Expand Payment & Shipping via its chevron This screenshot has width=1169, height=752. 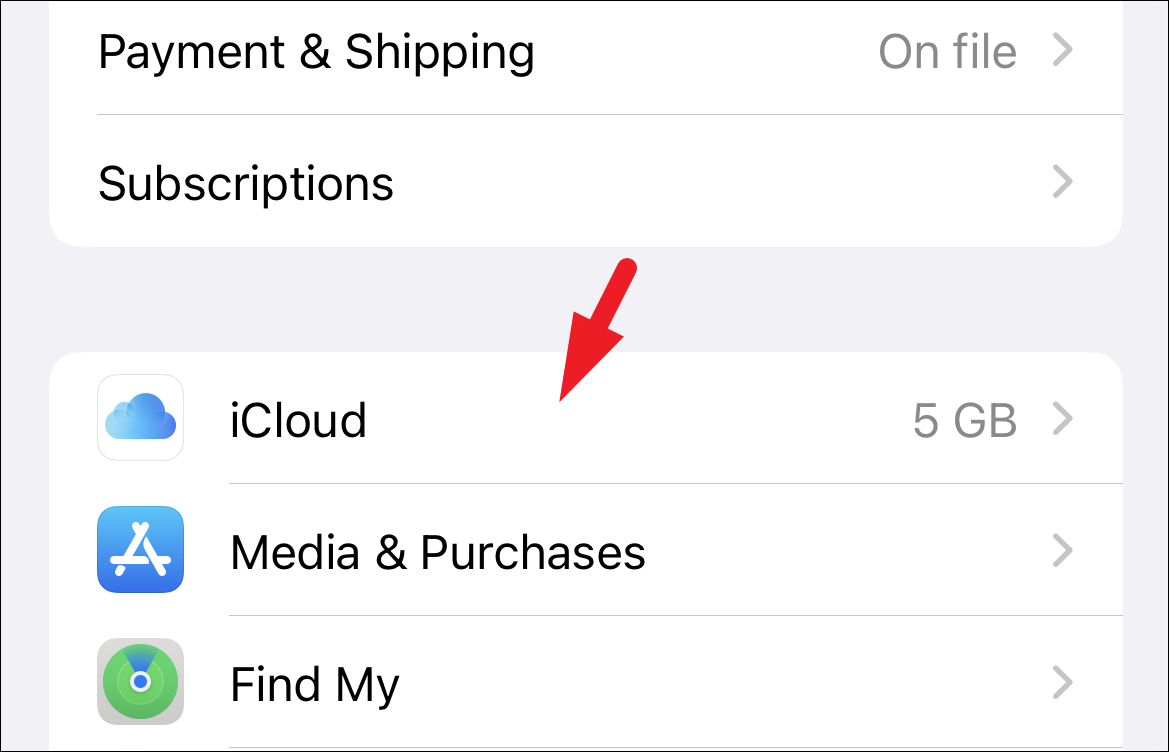tap(1062, 50)
